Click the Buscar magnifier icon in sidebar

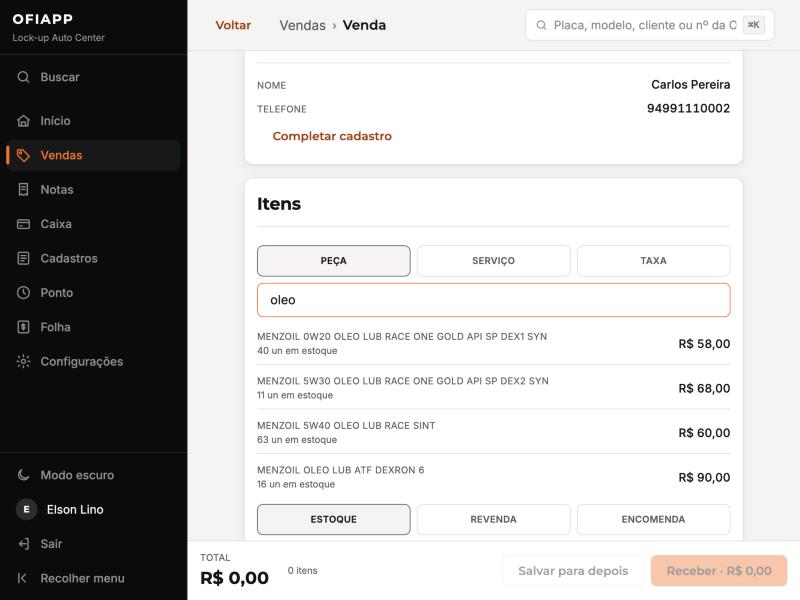click(x=23, y=77)
